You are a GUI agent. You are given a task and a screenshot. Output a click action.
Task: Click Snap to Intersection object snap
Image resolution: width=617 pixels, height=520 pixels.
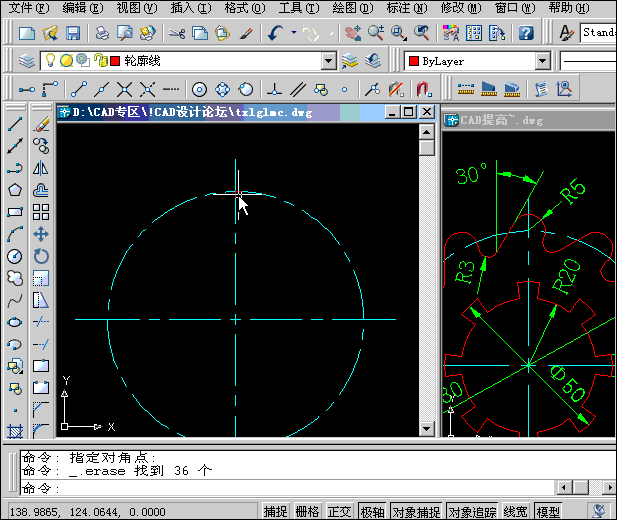[x=124, y=89]
